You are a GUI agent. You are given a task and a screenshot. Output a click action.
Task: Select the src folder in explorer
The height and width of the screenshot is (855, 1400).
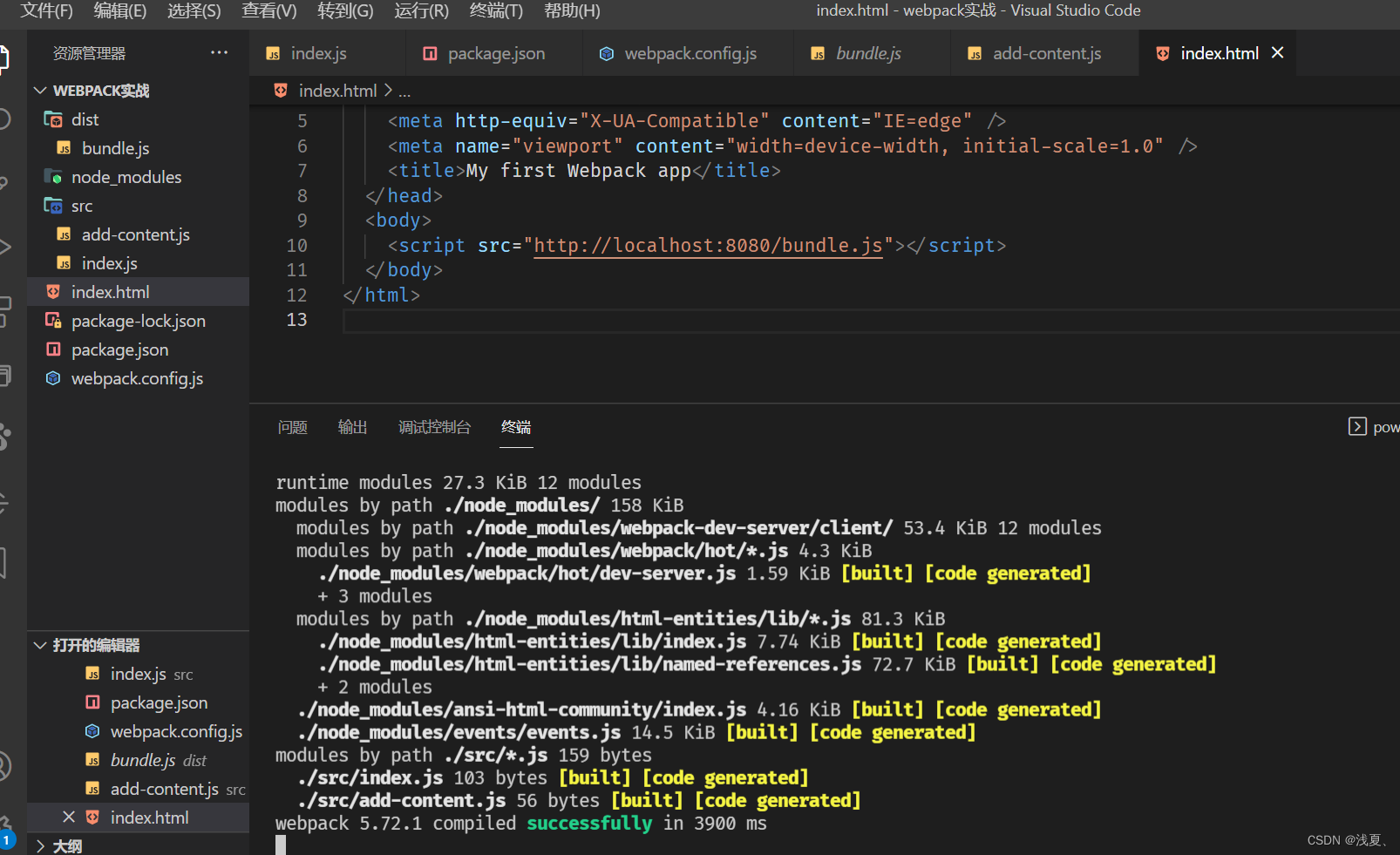point(138,206)
